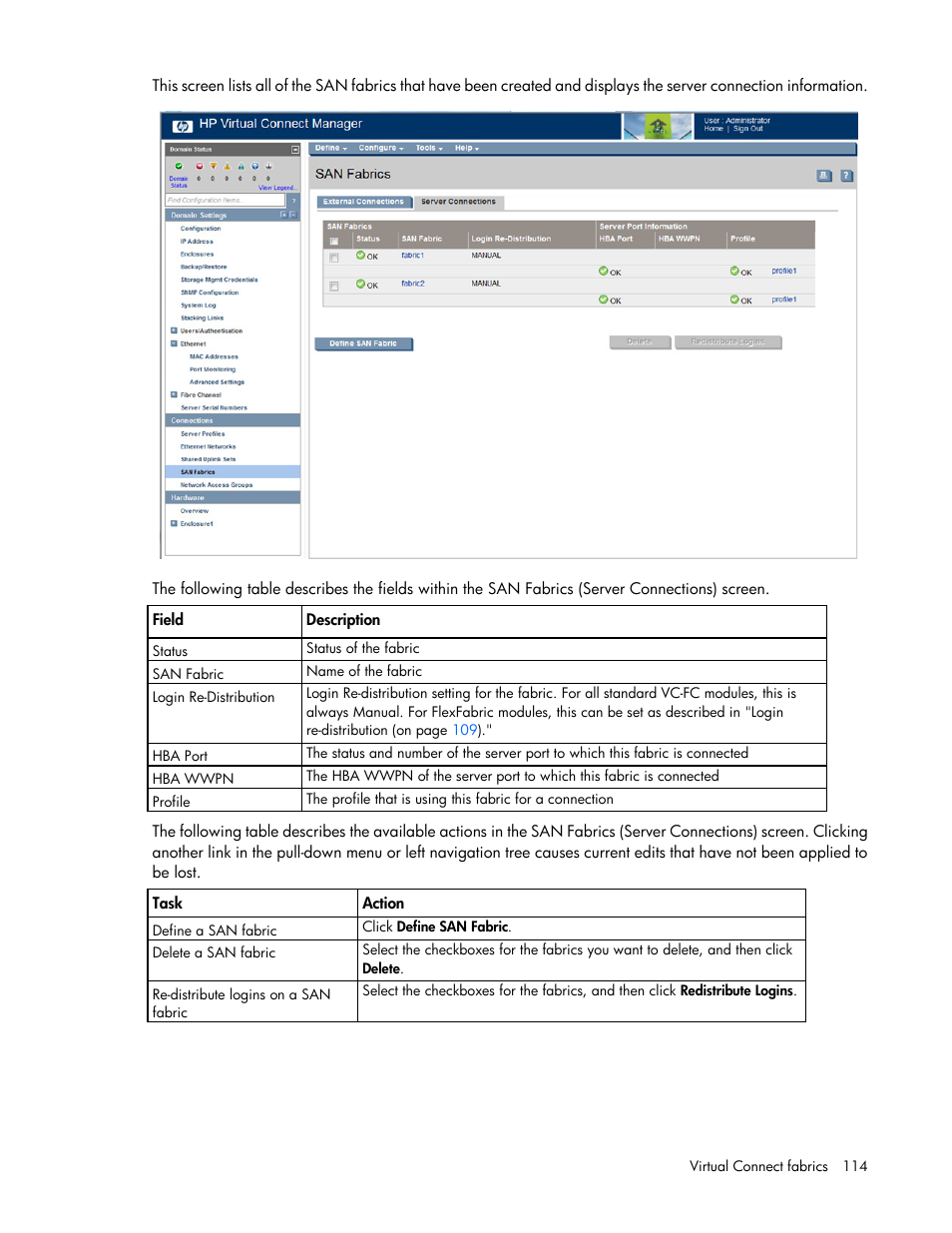Click the print page icon
The image size is (952, 1233).
824,176
